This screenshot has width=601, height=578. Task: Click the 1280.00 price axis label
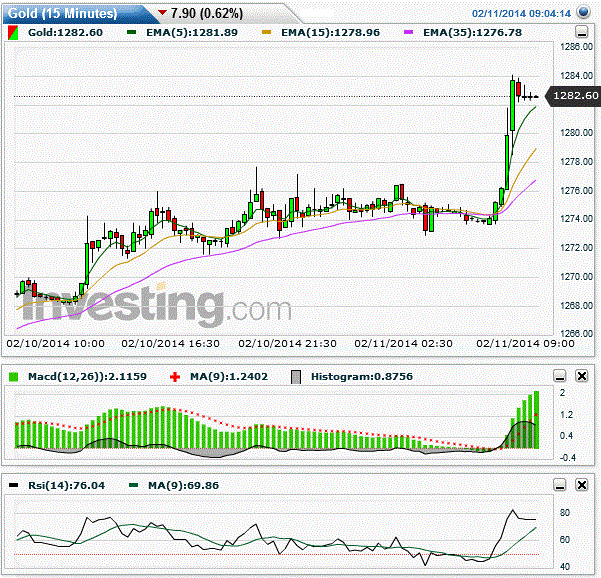[576, 133]
